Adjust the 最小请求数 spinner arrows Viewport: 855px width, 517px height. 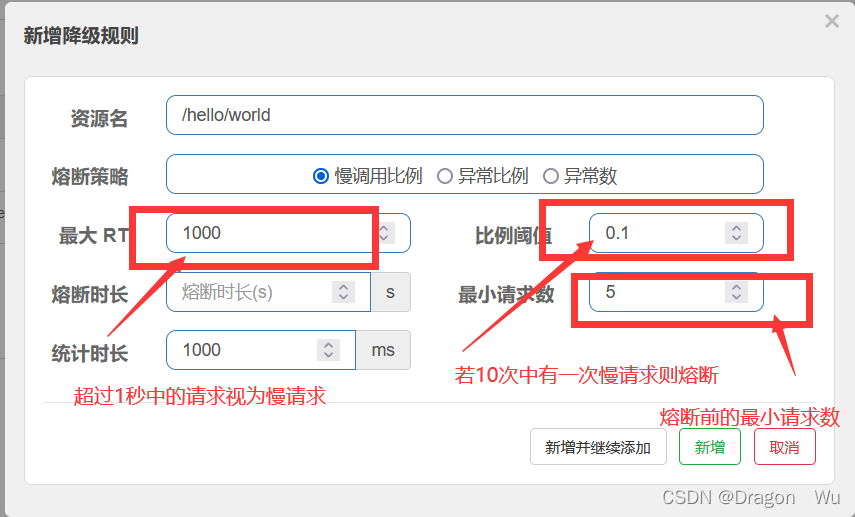[736, 292]
